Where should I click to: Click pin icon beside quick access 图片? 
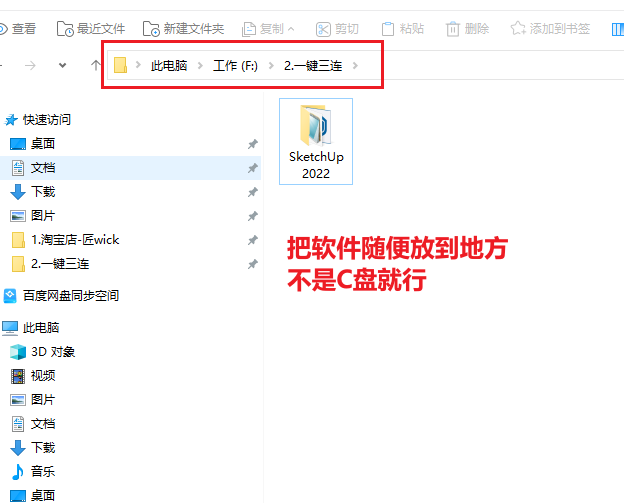click(x=252, y=216)
